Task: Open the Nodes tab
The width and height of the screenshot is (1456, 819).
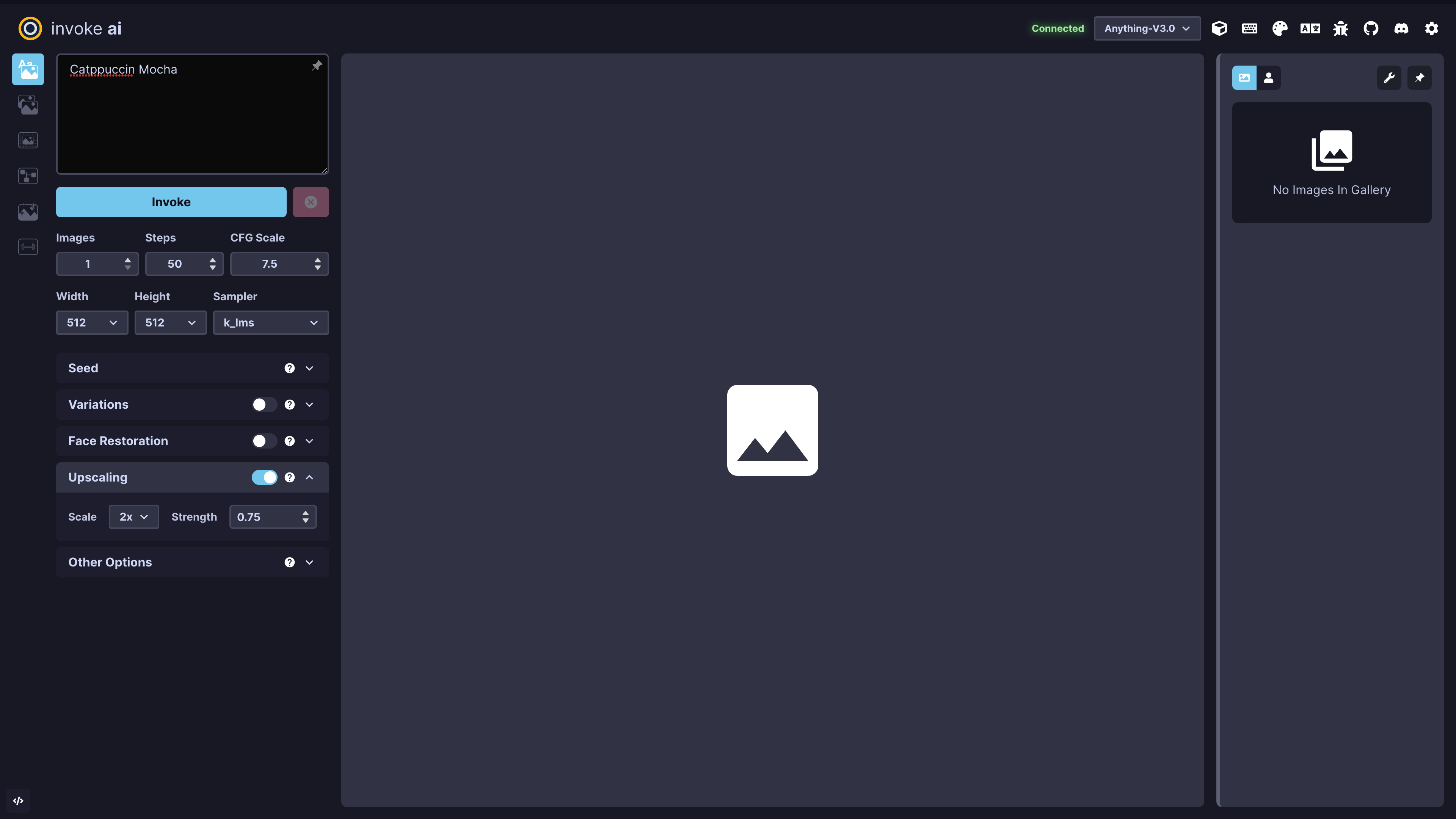Action: [x=28, y=176]
